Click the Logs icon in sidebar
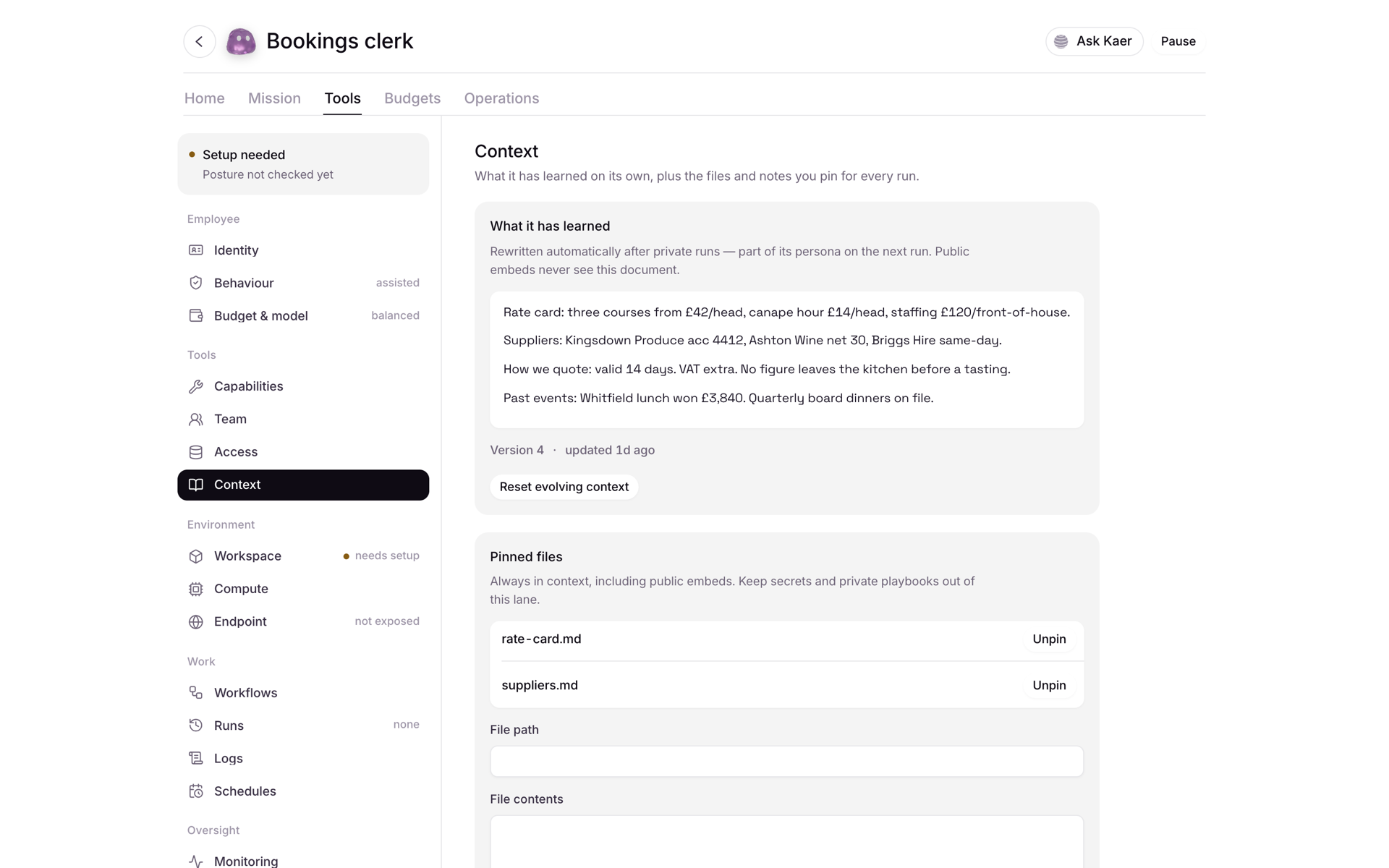Image resolution: width=1389 pixels, height=868 pixels. (x=196, y=758)
